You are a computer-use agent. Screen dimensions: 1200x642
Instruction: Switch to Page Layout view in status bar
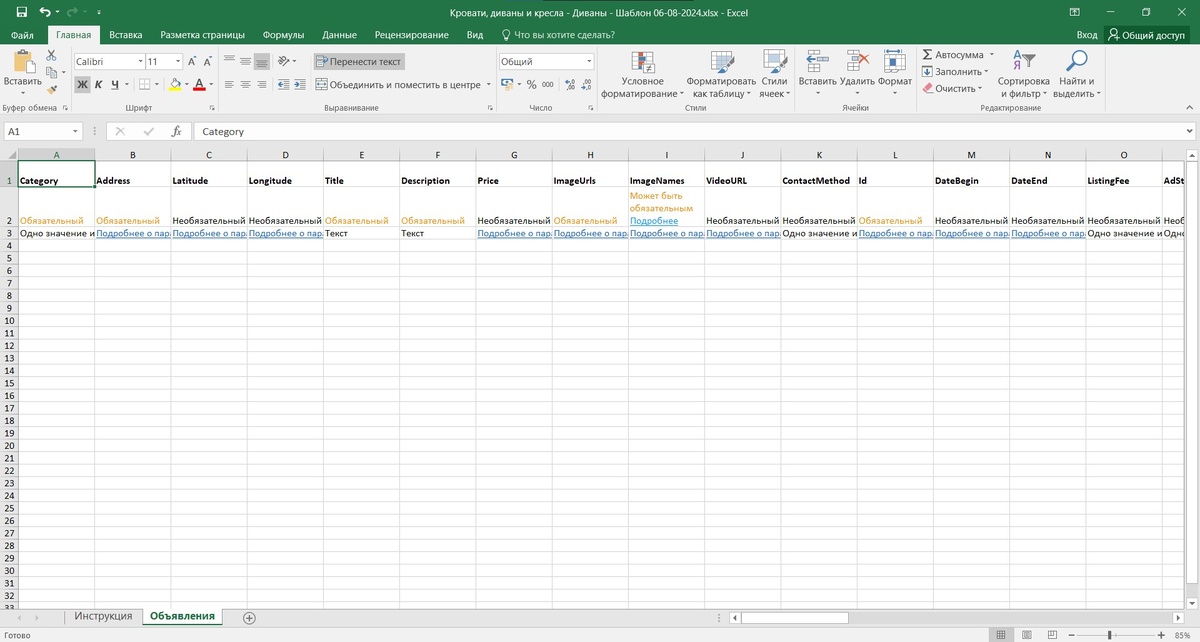coord(1027,635)
